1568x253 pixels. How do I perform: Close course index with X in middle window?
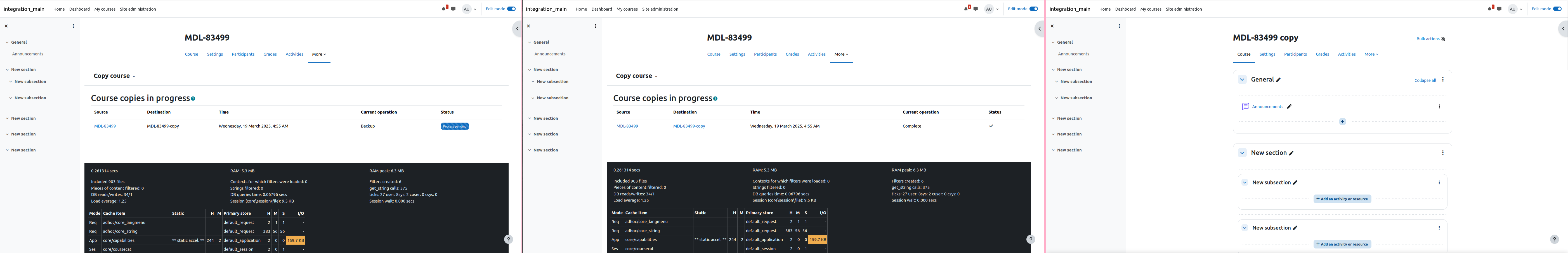pyautogui.click(x=528, y=26)
